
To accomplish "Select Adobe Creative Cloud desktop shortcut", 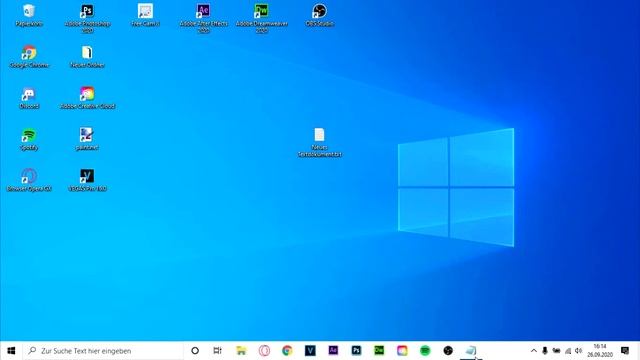I will pyautogui.click(x=87, y=98).
